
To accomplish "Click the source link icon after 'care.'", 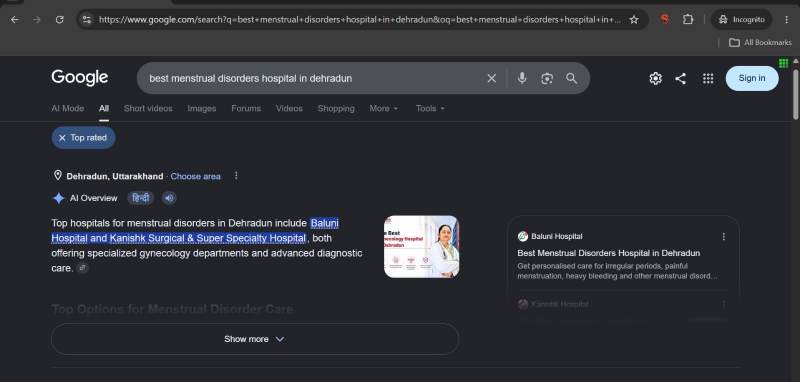I will (x=82, y=268).
